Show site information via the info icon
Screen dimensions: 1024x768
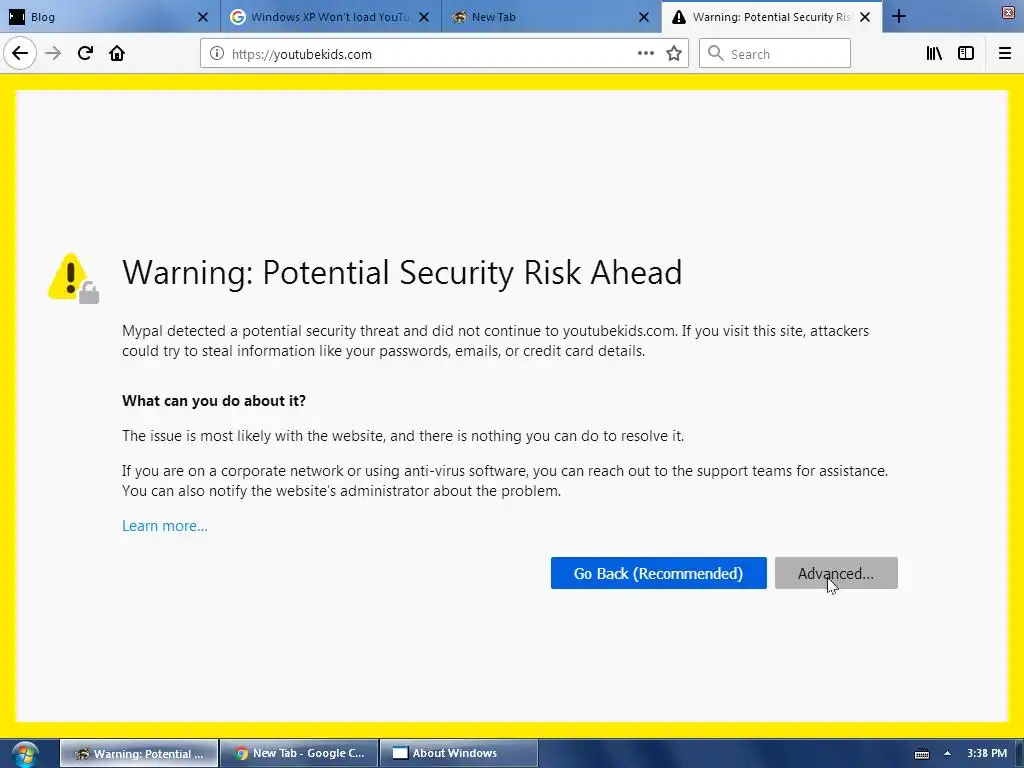click(217, 54)
